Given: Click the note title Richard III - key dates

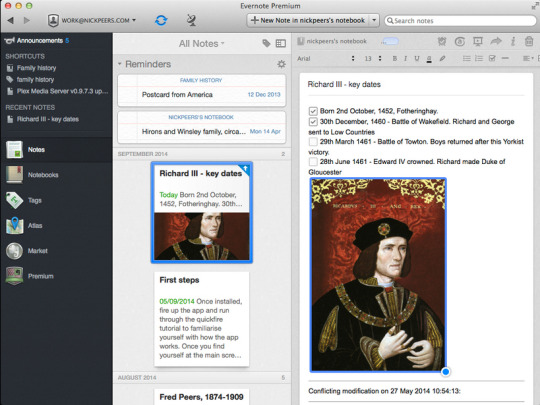Looking at the screenshot, I should click(344, 84).
